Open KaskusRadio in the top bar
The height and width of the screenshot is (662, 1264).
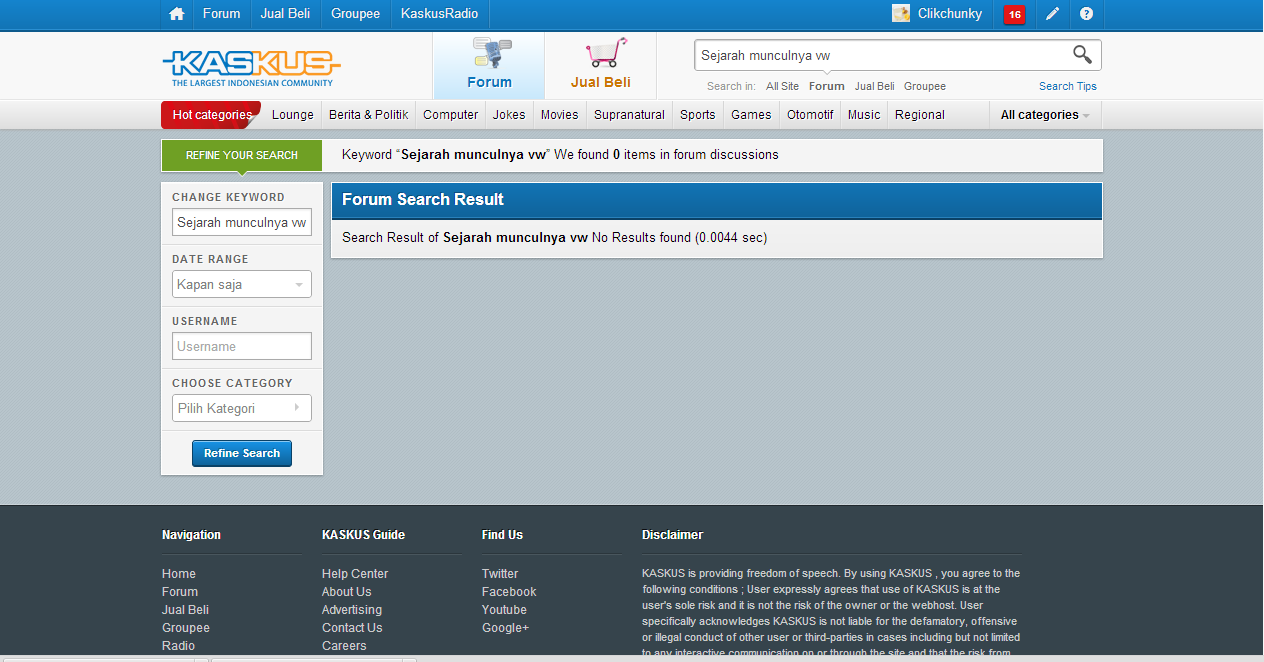[x=439, y=14]
